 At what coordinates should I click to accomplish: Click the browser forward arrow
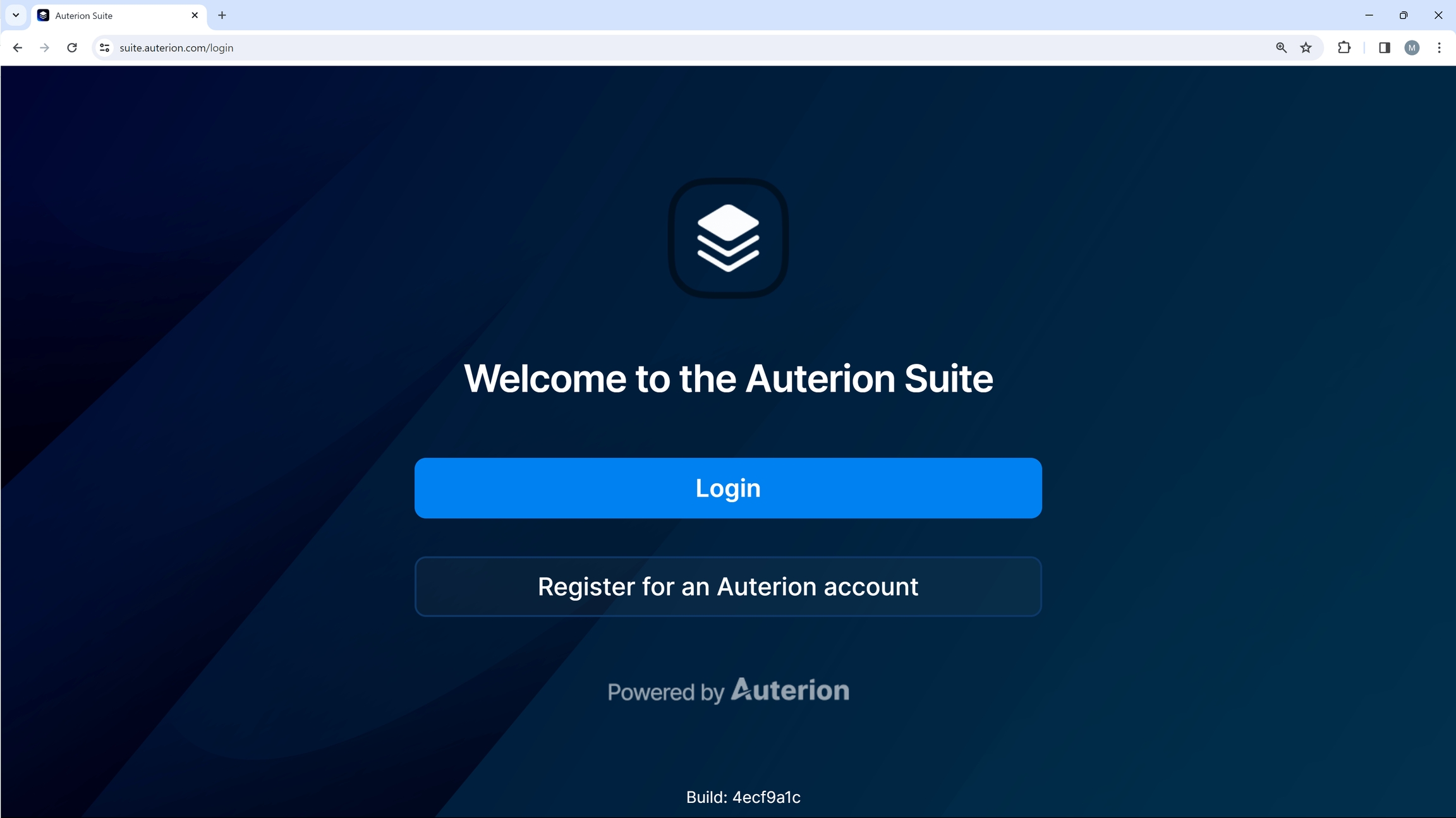coord(44,48)
